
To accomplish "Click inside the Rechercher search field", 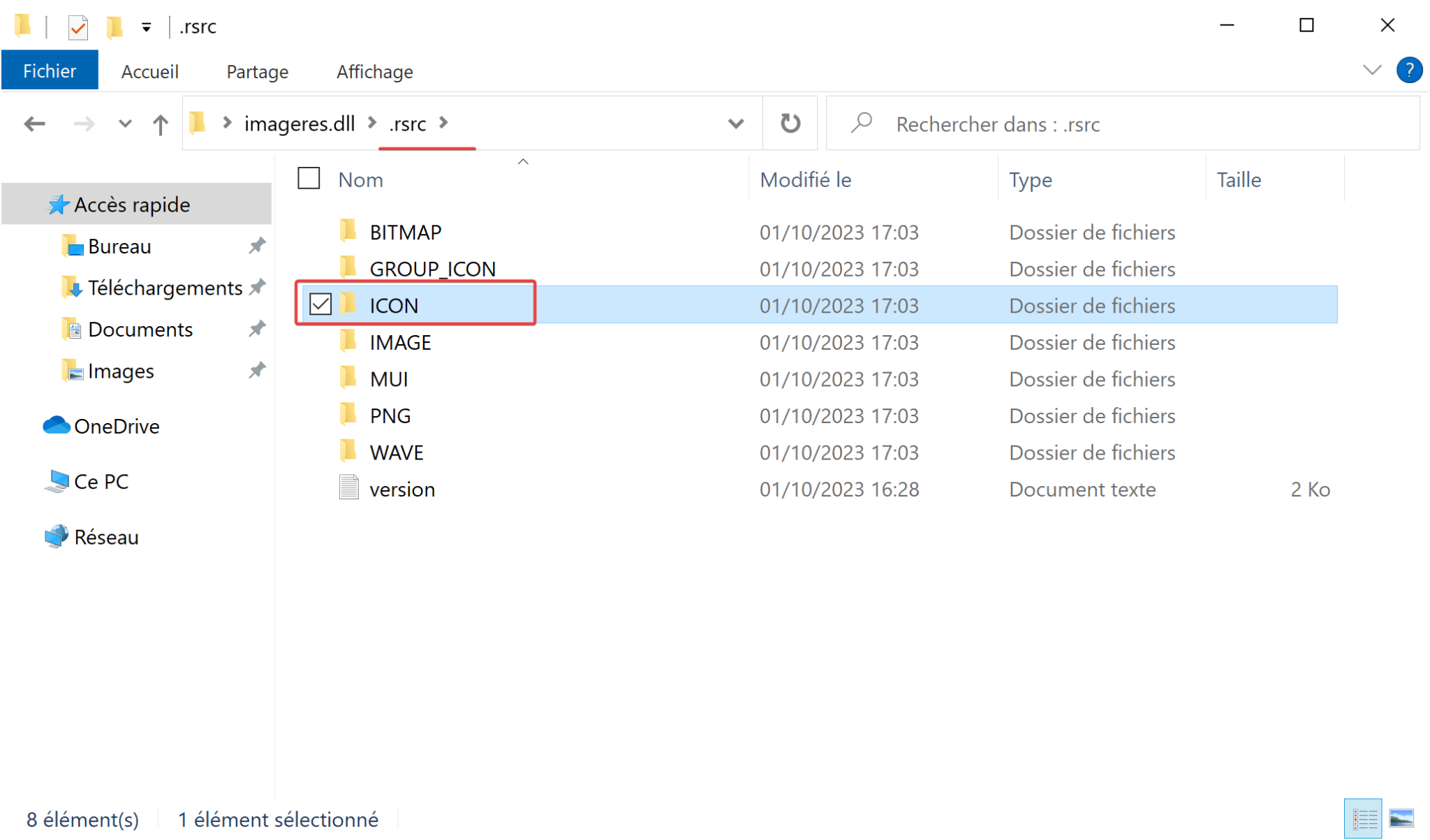I will point(1047,124).
